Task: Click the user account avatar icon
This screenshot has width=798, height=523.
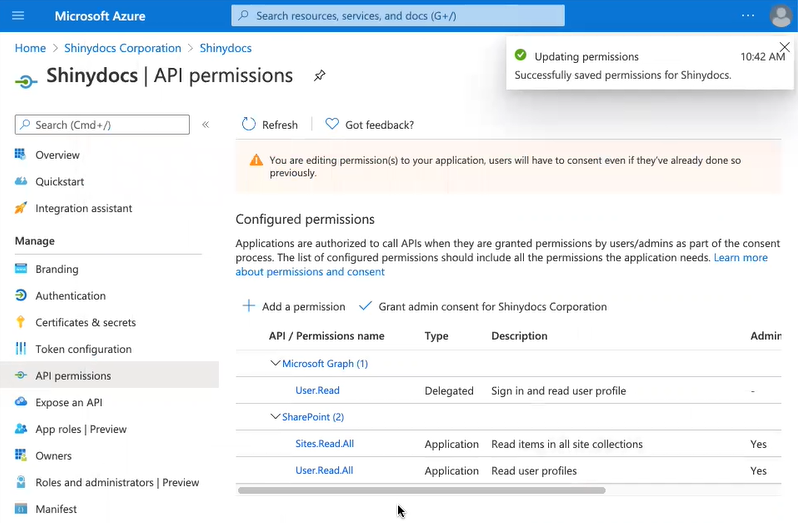Action: 781,16
